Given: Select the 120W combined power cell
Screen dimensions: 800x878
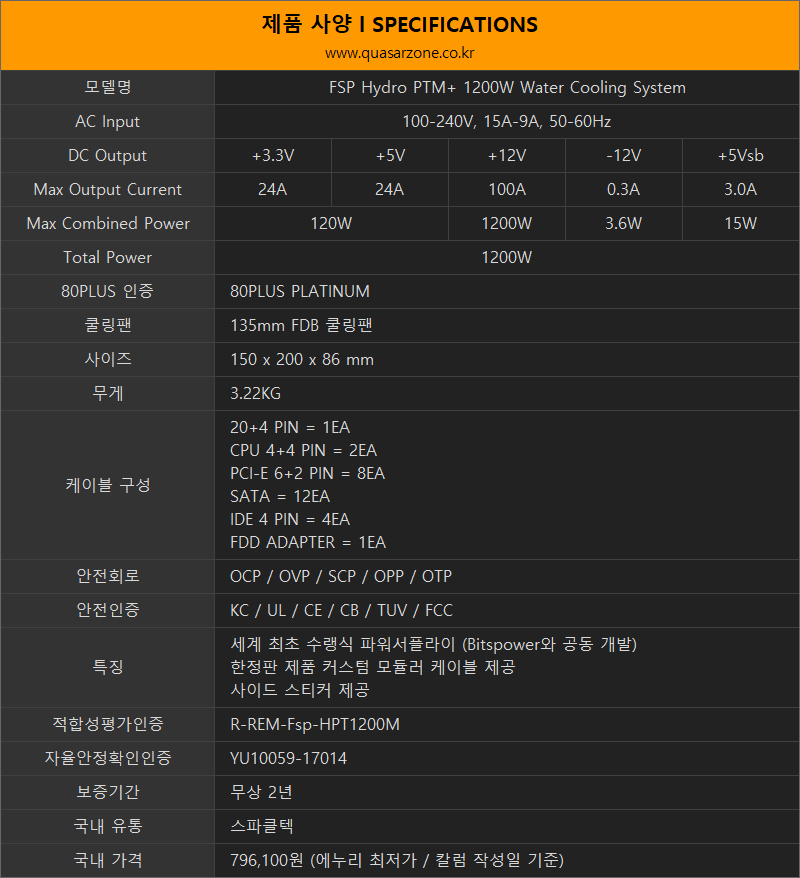Looking at the screenshot, I should tap(331, 224).
